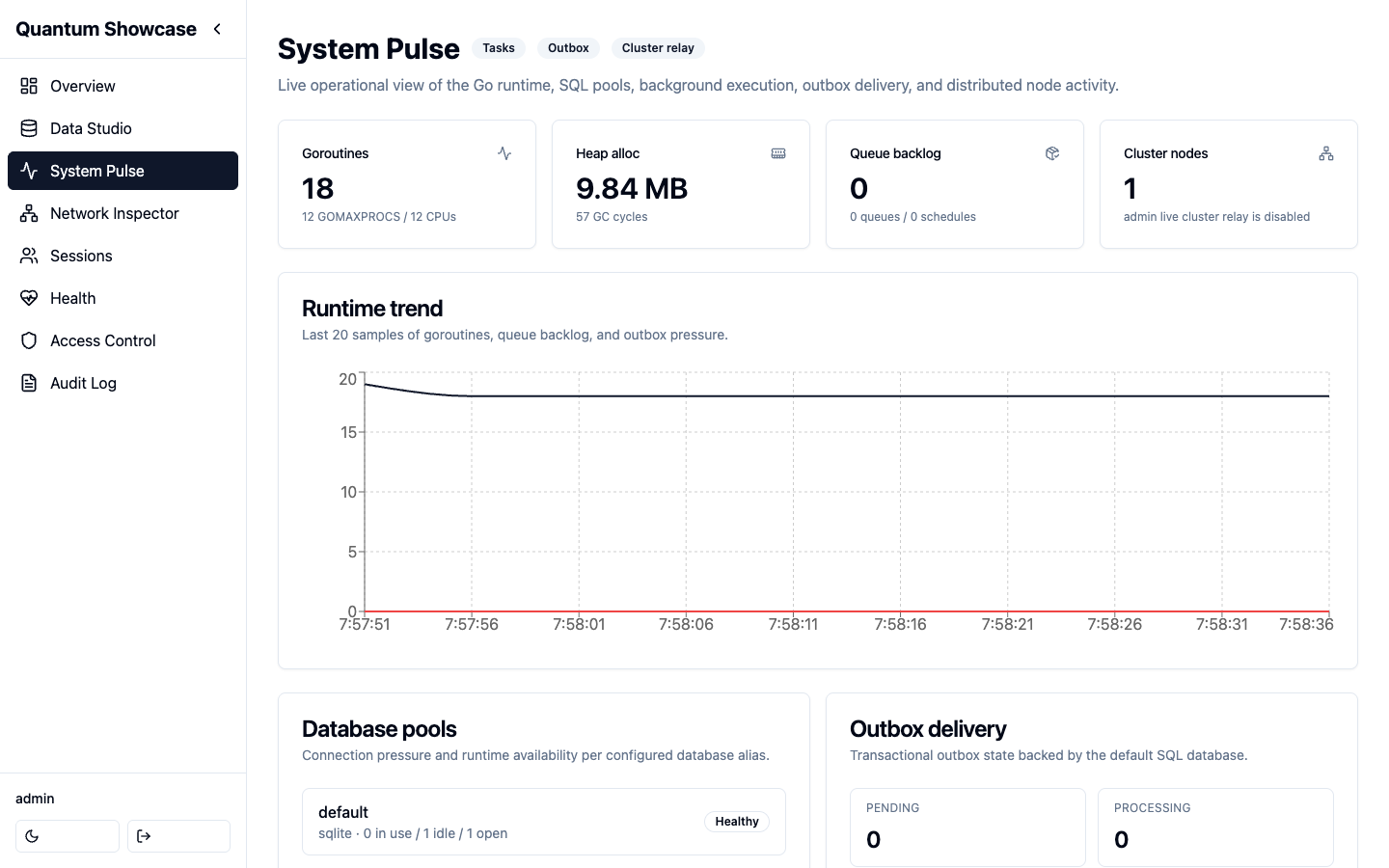Open Access Control page
The width and height of the screenshot is (1389, 868).
123,340
